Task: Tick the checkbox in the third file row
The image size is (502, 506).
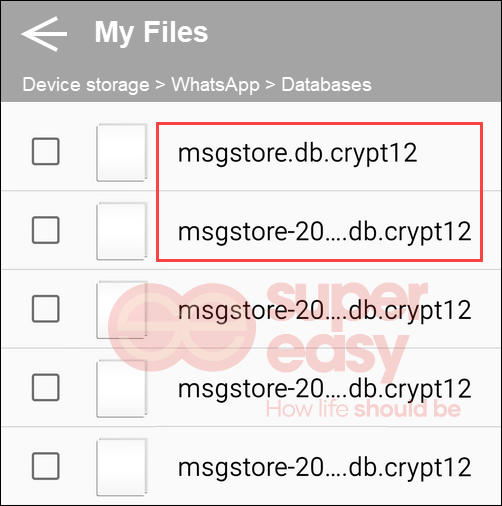Action: point(46,309)
